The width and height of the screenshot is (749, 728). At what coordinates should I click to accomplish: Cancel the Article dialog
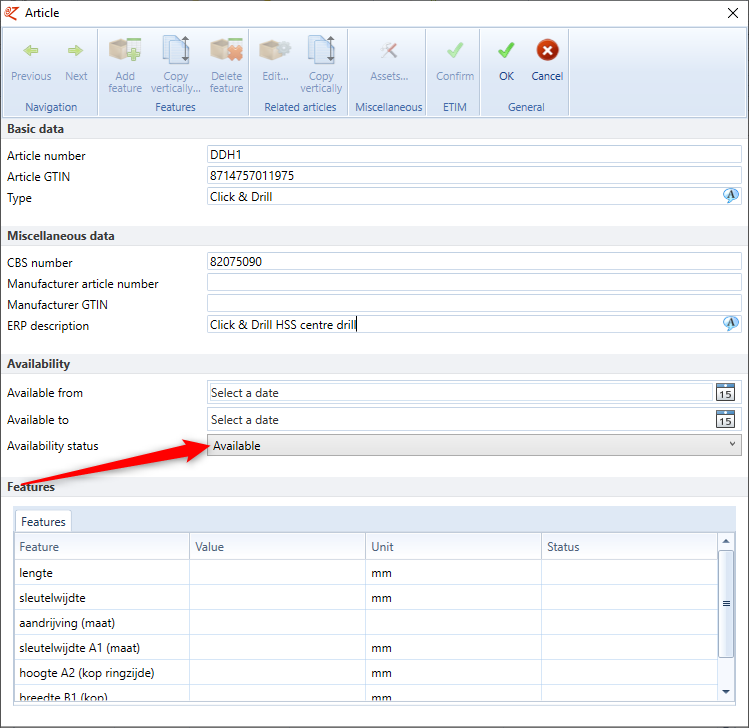[x=547, y=61]
